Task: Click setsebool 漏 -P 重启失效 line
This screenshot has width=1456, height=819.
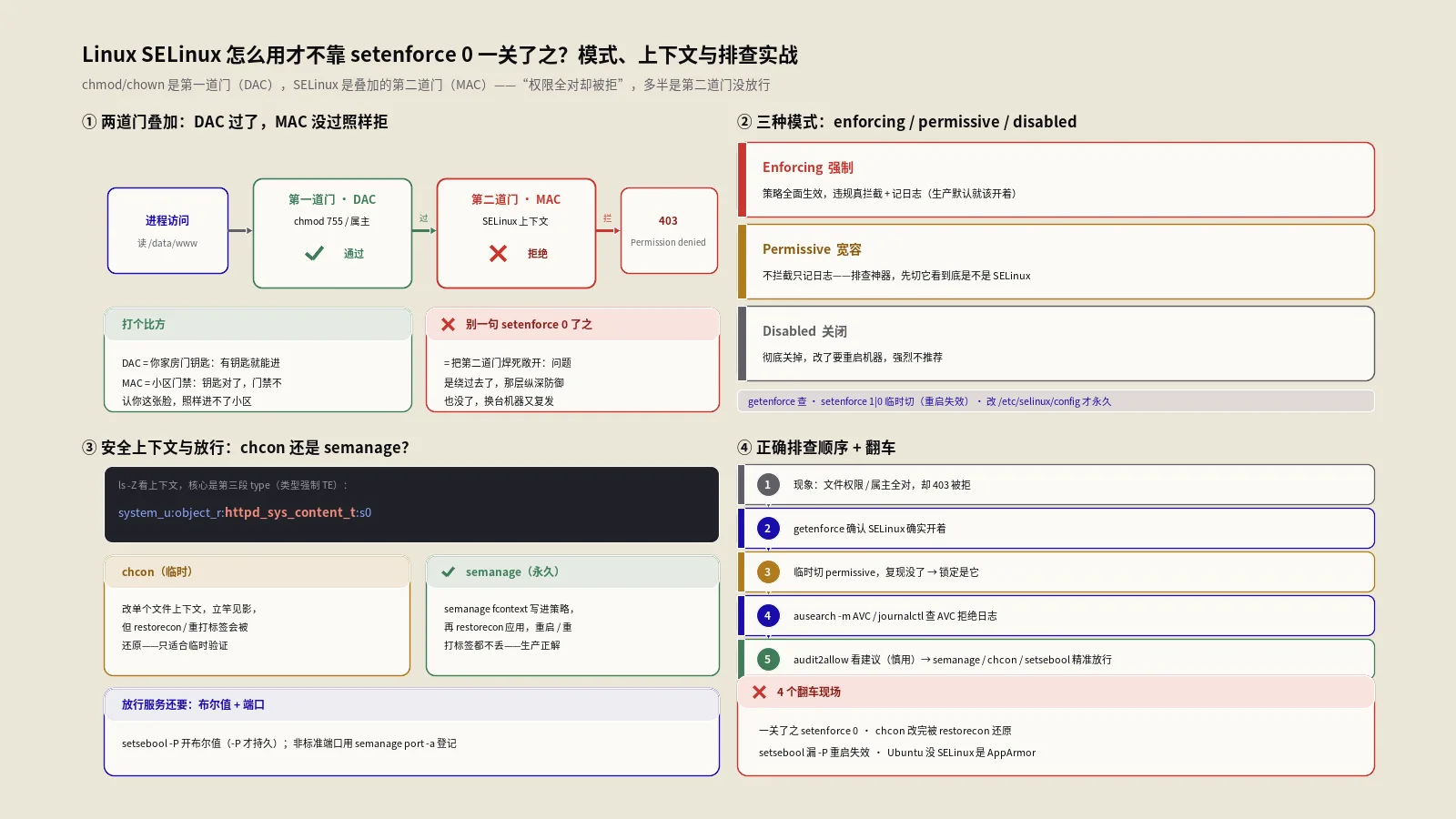Action: point(897,753)
